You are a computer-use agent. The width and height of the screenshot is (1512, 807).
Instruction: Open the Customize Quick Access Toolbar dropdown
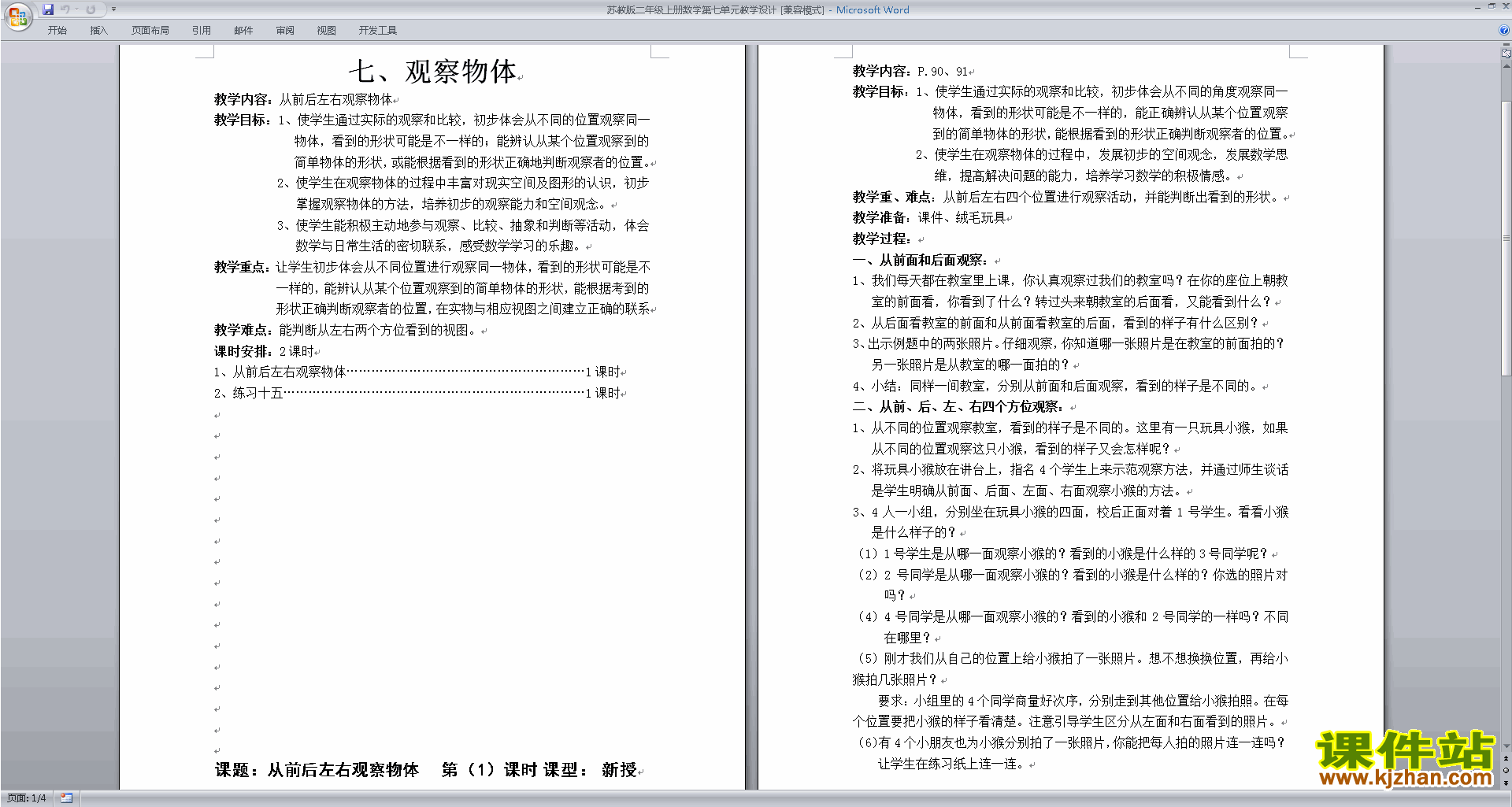coord(113,9)
